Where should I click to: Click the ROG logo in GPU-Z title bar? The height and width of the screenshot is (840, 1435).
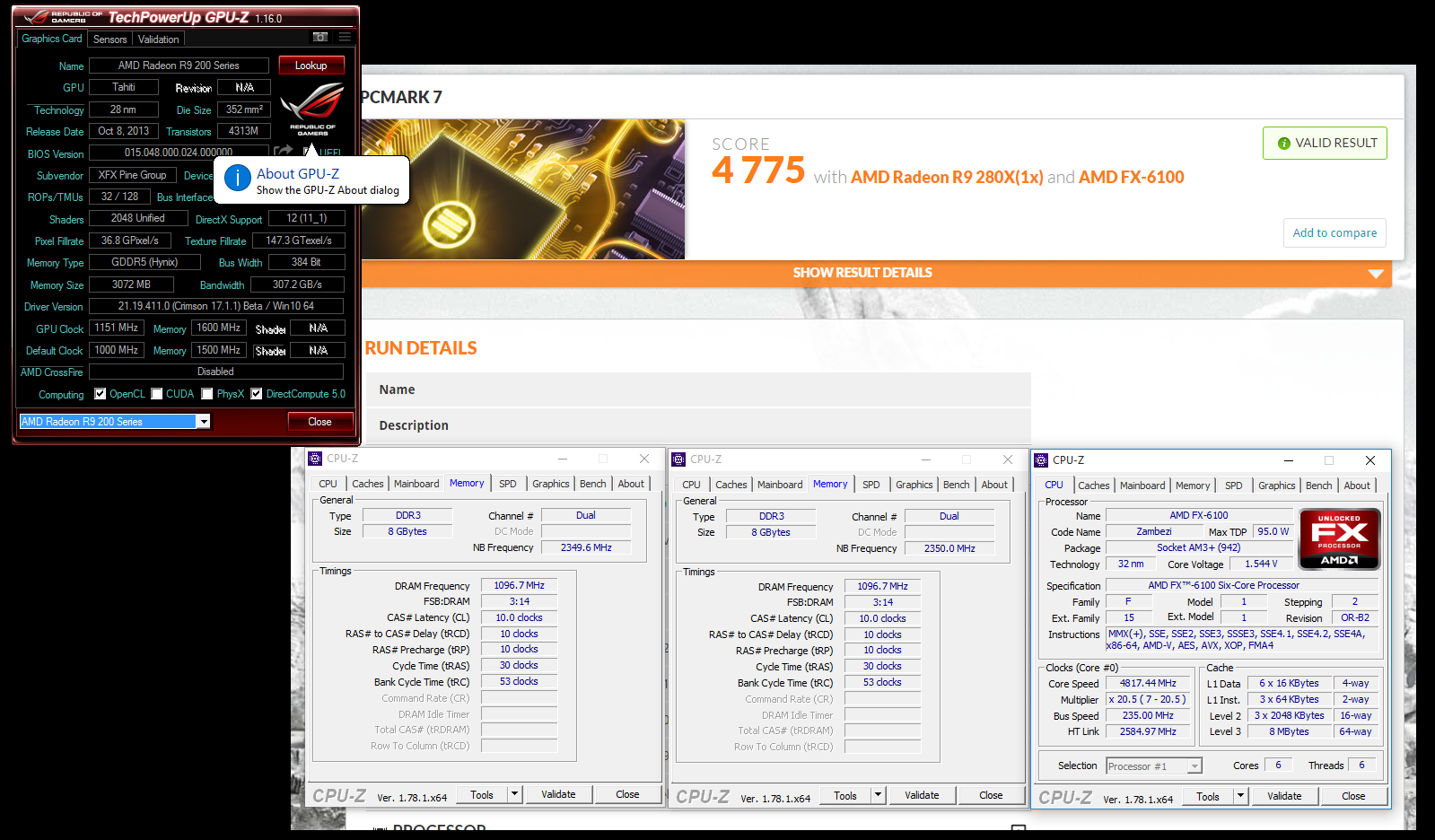point(35,16)
